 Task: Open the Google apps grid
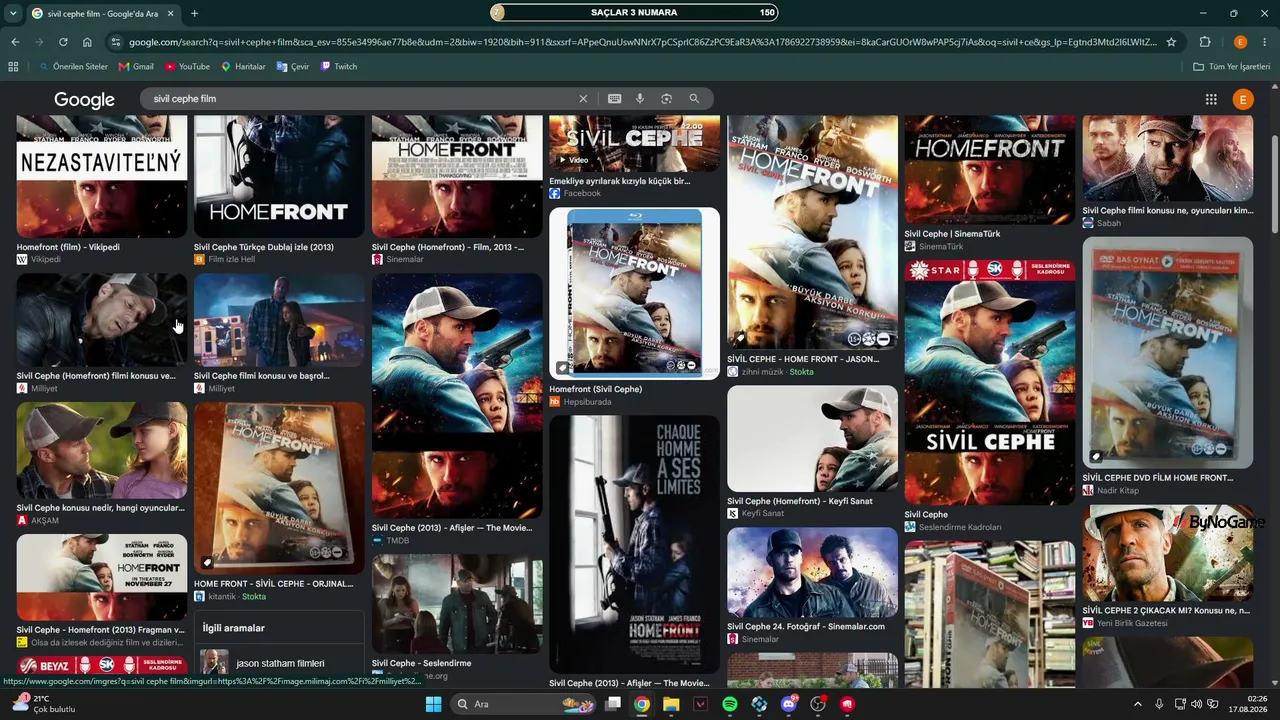[x=1211, y=99]
